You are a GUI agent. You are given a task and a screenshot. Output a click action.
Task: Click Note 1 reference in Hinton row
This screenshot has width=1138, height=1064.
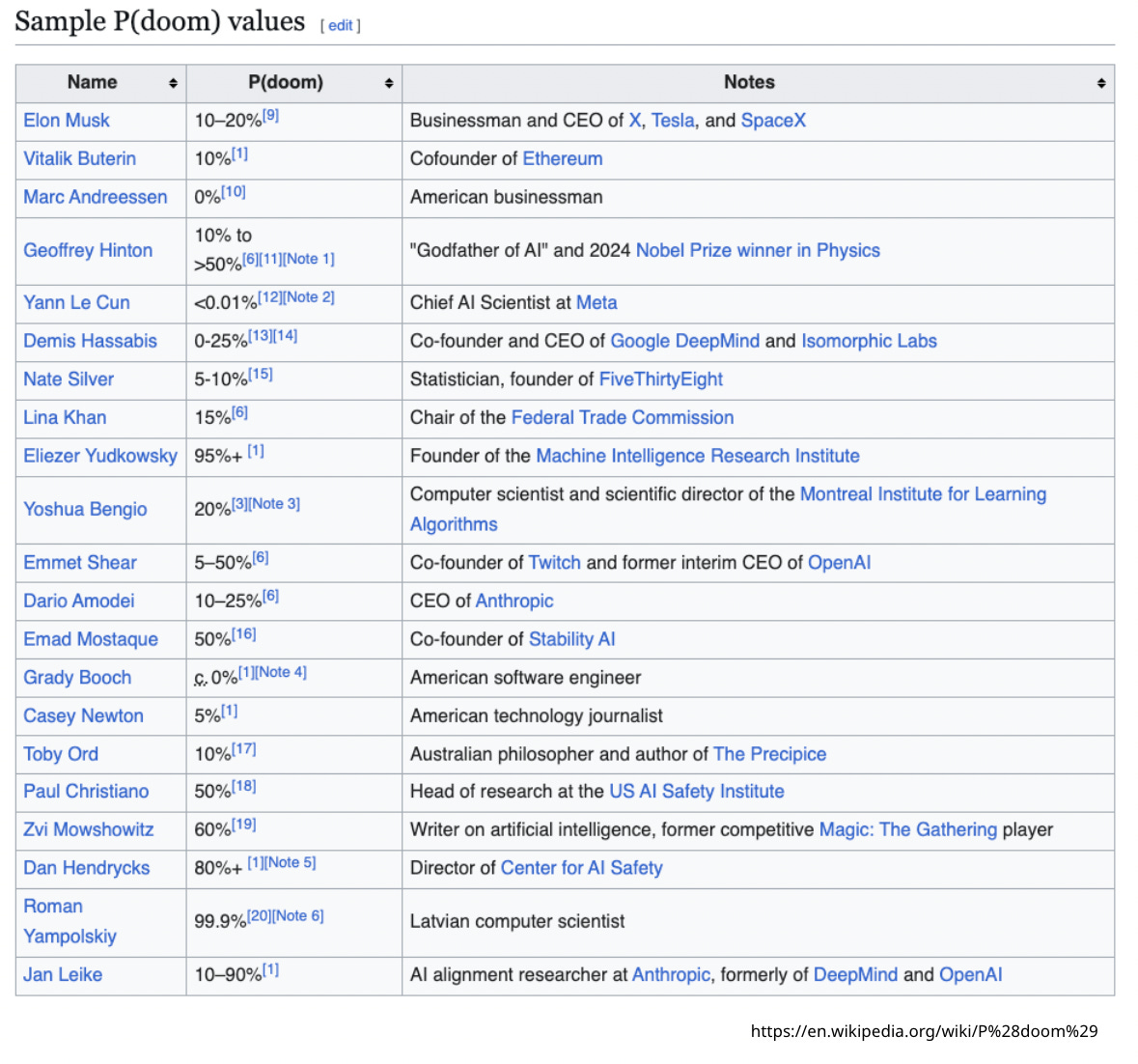(x=309, y=259)
